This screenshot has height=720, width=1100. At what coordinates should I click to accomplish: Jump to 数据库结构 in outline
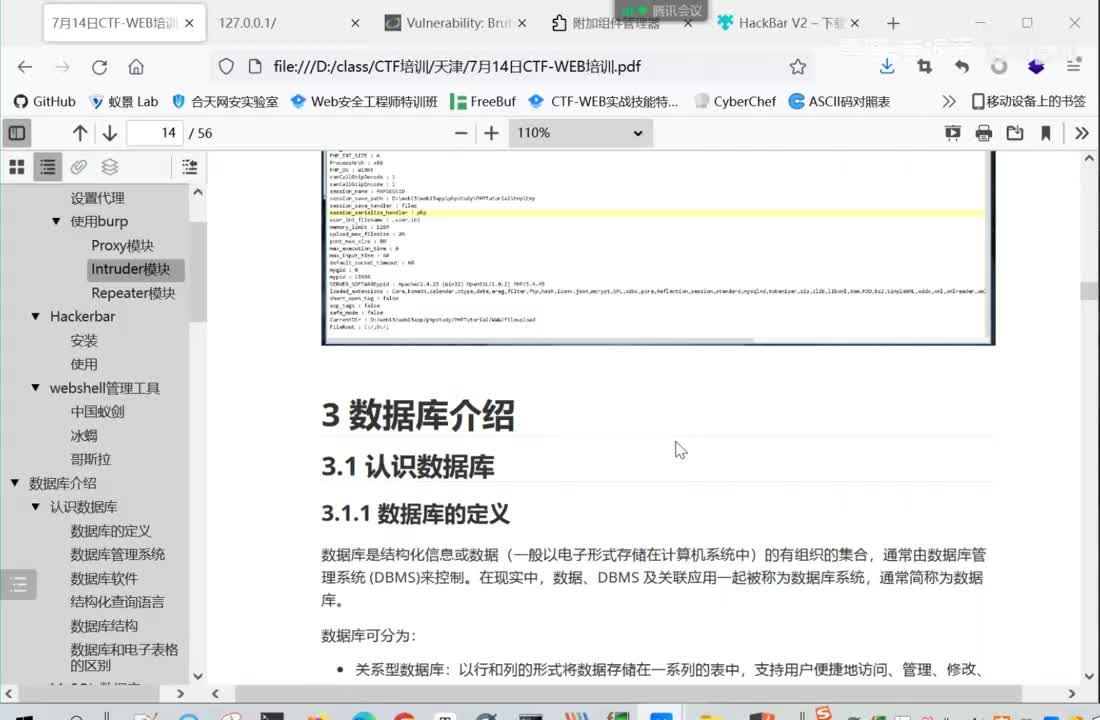(104, 625)
